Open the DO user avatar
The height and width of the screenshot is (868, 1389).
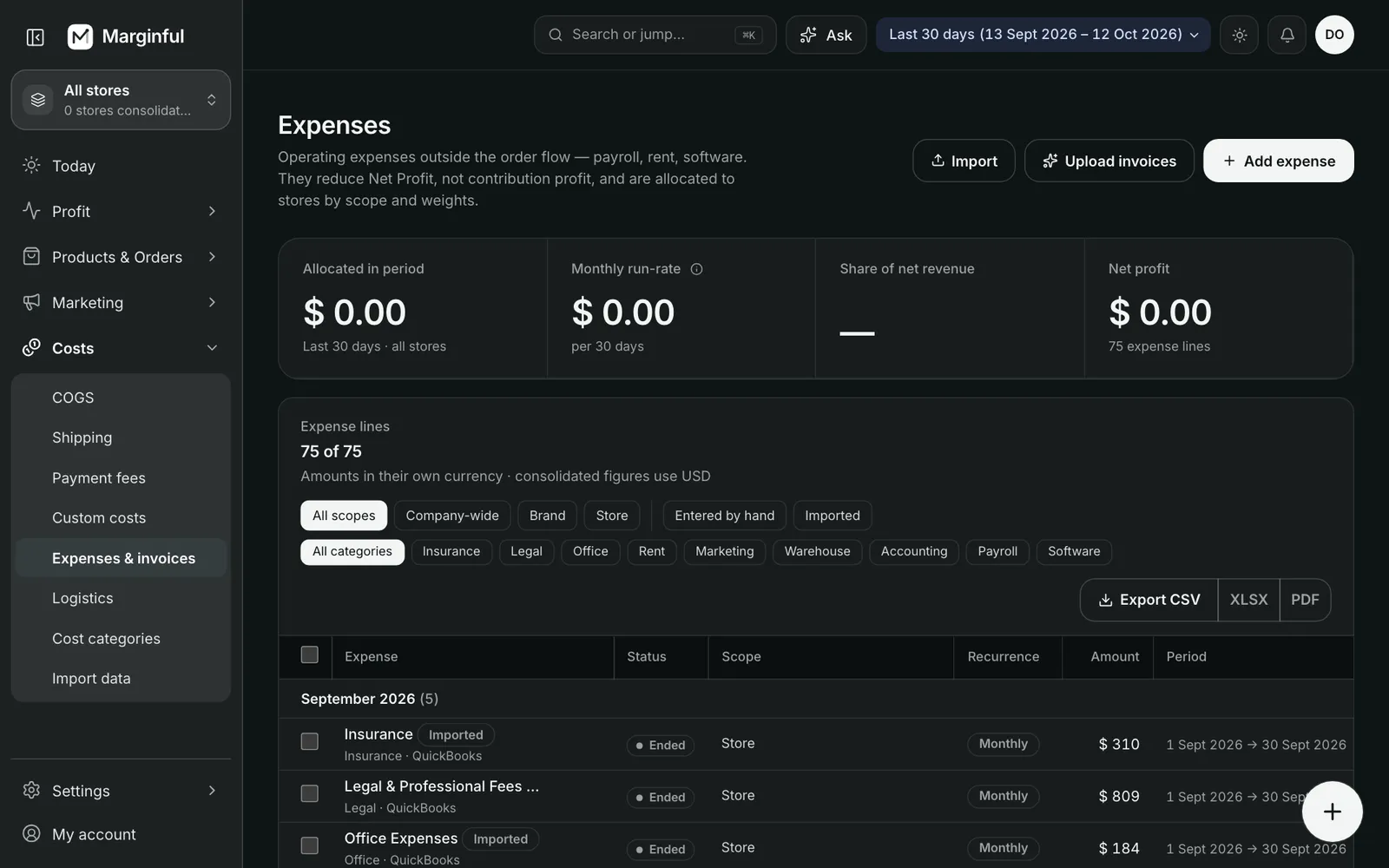tap(1334, 35)
